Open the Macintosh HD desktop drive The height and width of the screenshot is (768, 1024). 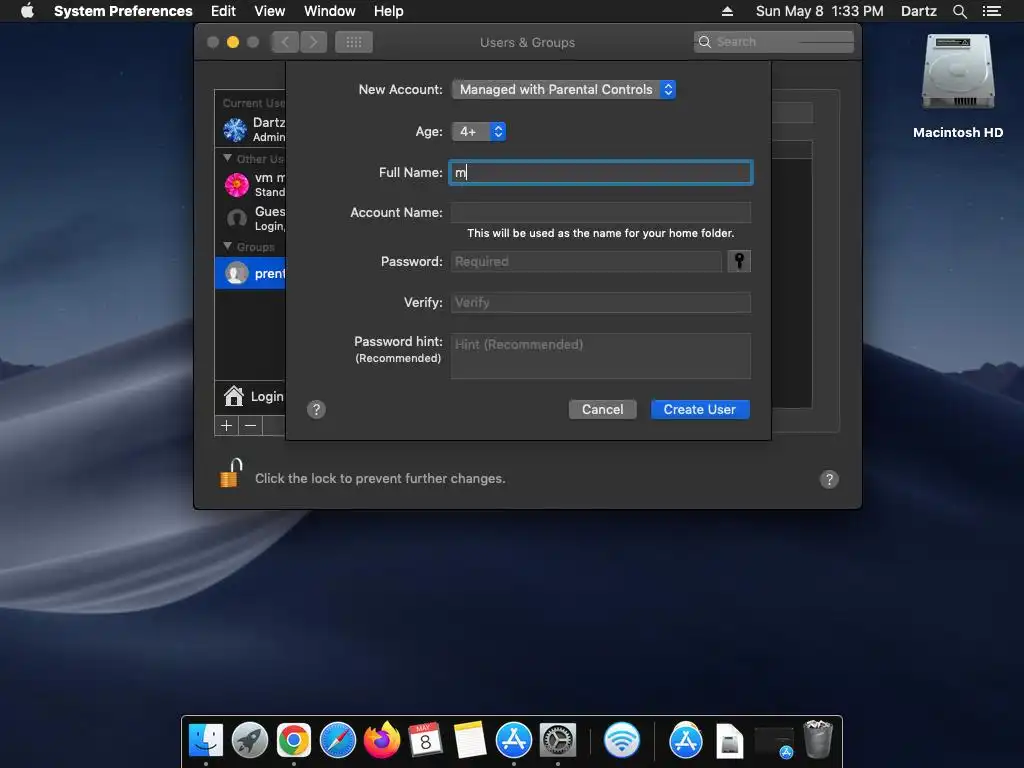point(958,73)
